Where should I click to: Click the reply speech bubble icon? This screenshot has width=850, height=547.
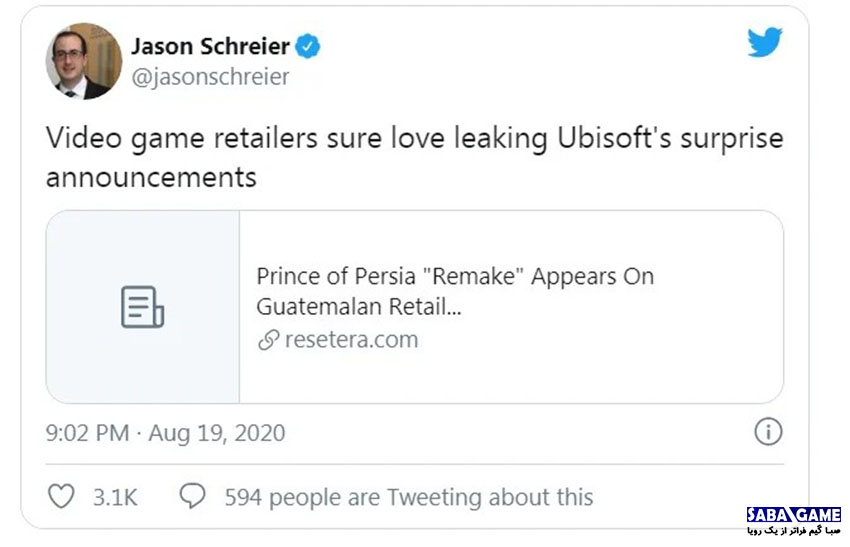(192, 495)
